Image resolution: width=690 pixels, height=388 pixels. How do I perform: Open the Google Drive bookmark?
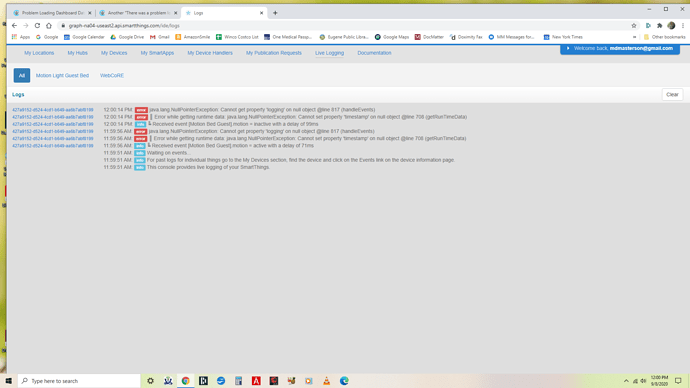[127, 37]
